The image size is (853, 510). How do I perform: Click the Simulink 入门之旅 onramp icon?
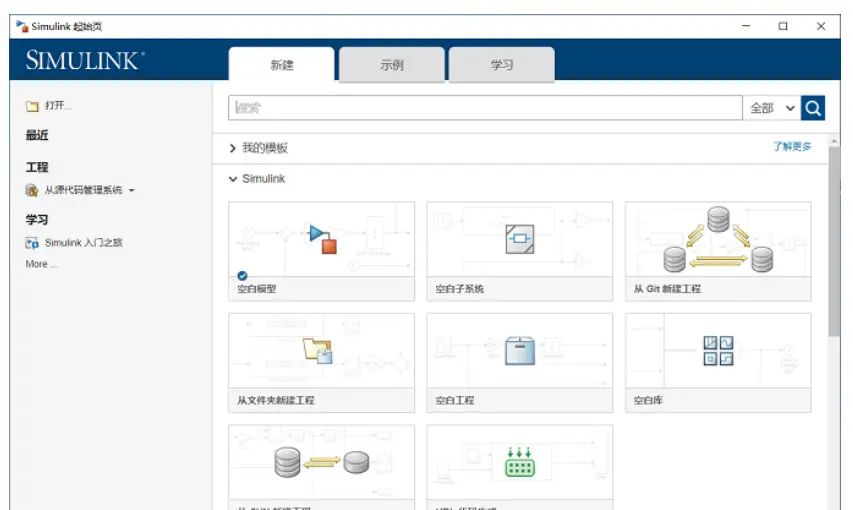click(32, 243)
